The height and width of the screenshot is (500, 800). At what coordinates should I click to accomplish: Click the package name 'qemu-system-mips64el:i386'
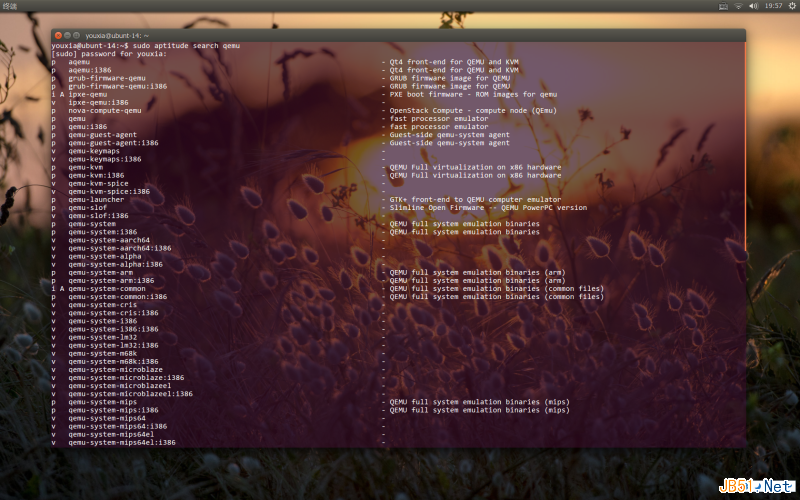[x=122, y=443]
